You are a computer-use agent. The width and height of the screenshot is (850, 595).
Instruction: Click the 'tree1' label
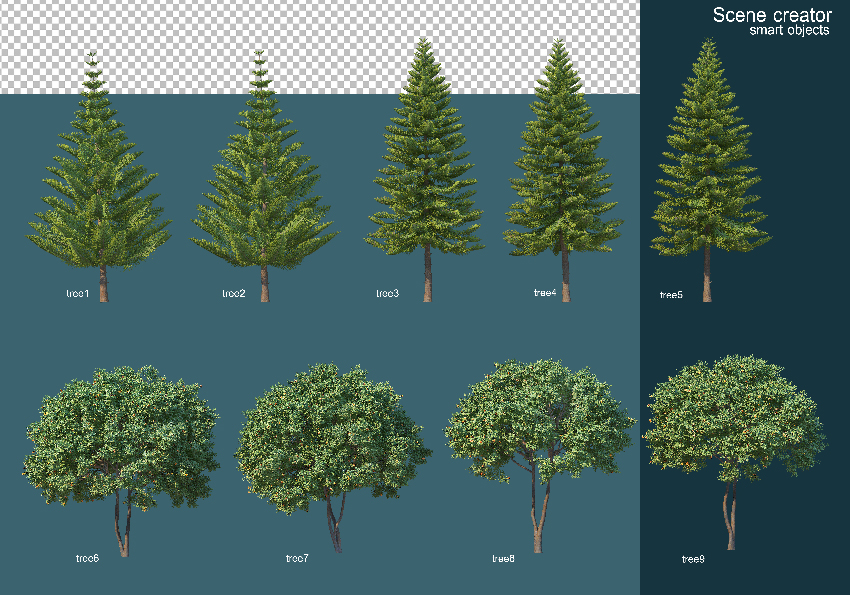[x=78, y=293]
